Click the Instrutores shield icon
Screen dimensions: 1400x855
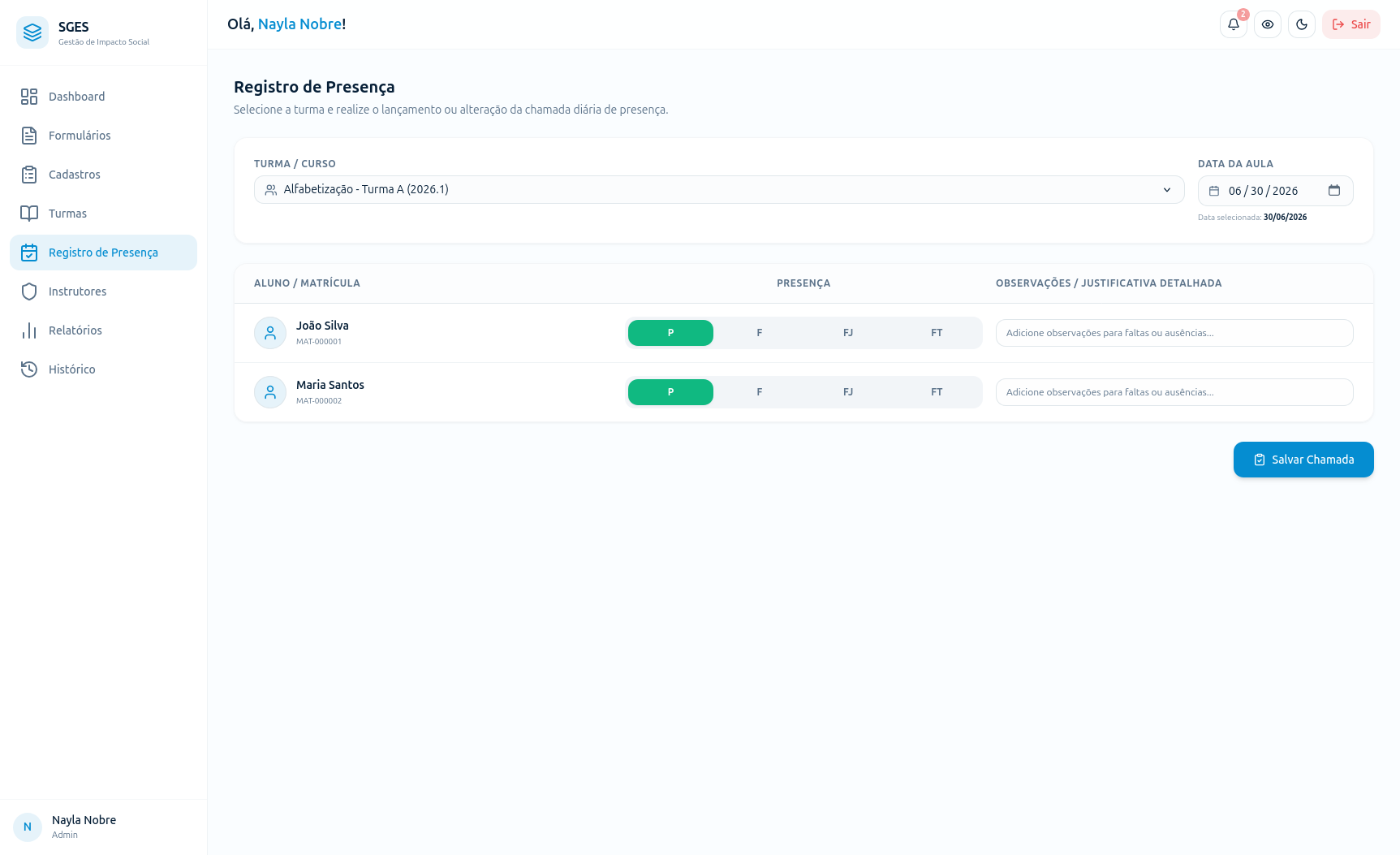coord(29,291)
